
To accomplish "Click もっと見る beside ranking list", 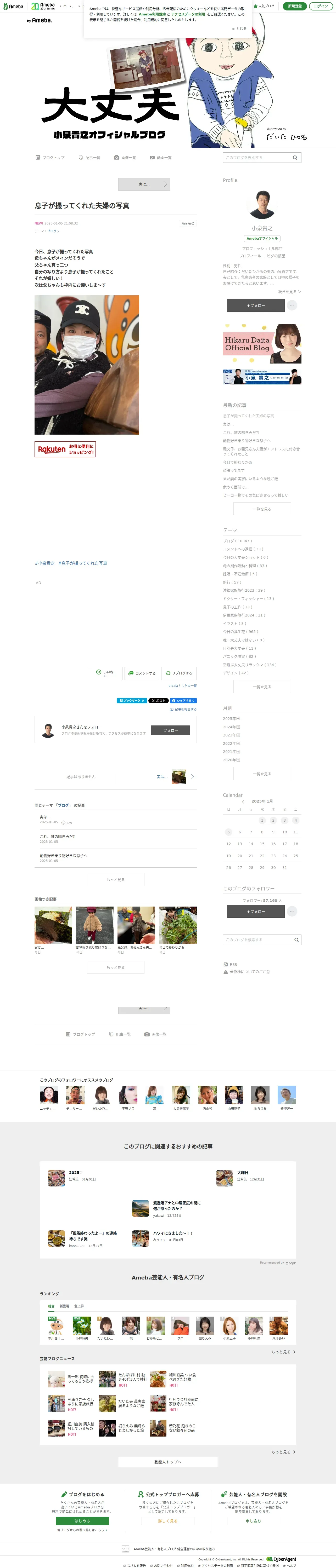I will click(x=284, y=1352).
